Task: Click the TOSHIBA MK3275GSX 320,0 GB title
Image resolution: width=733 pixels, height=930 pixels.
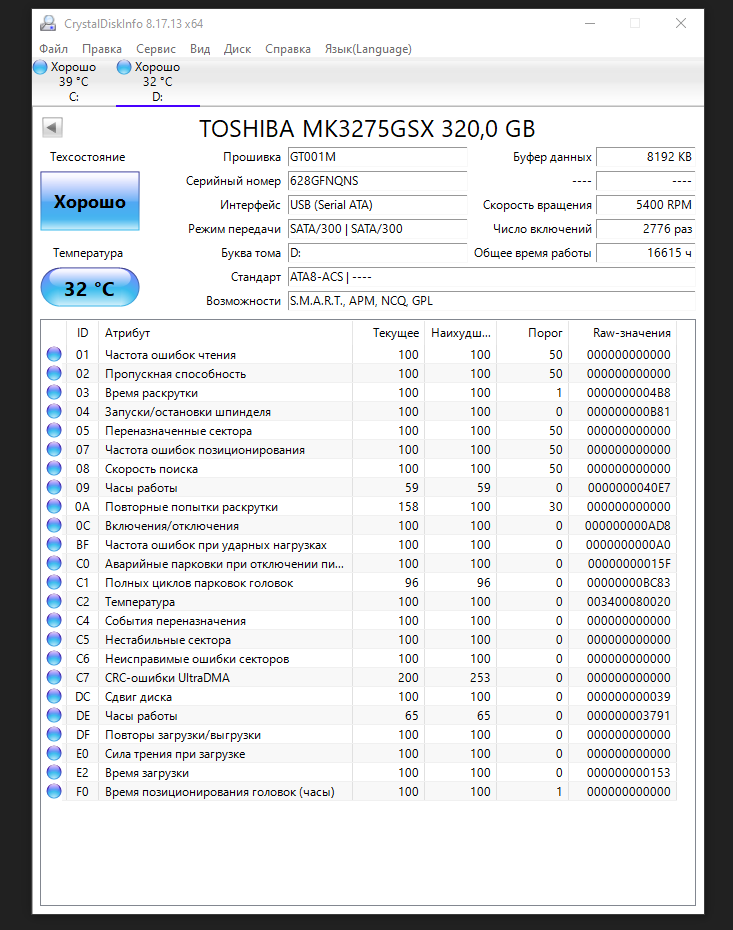Action: pos(367,129)
